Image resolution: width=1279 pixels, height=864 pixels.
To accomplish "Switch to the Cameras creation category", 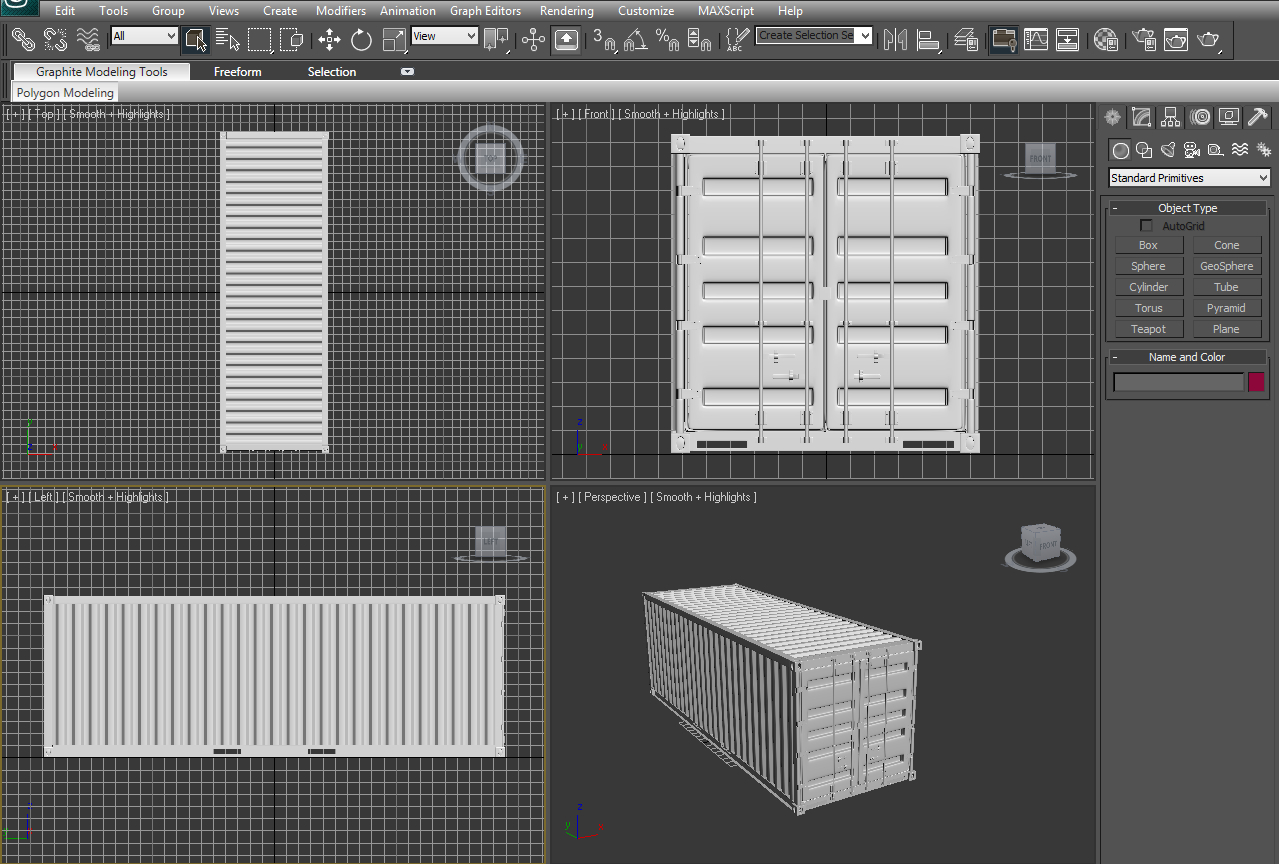I will click(x=1191, y=150).
